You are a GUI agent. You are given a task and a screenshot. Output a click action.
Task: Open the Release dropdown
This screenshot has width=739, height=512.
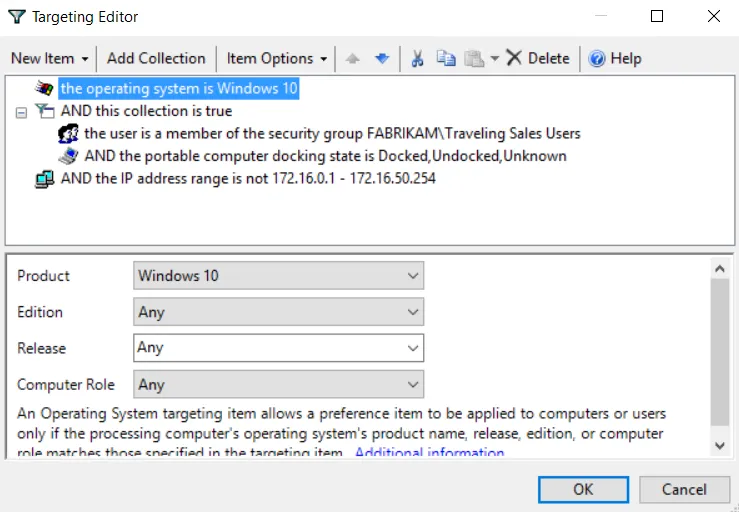click(279, 348)
